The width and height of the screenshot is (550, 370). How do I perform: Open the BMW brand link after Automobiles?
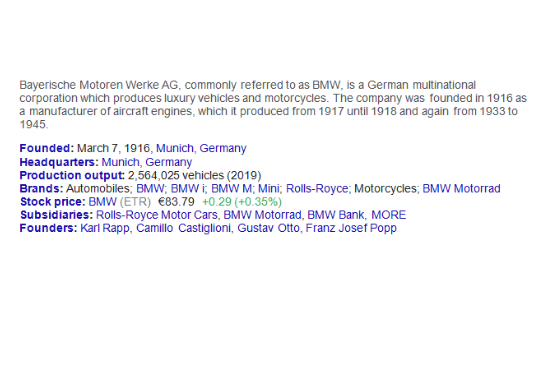coord(150,189)
